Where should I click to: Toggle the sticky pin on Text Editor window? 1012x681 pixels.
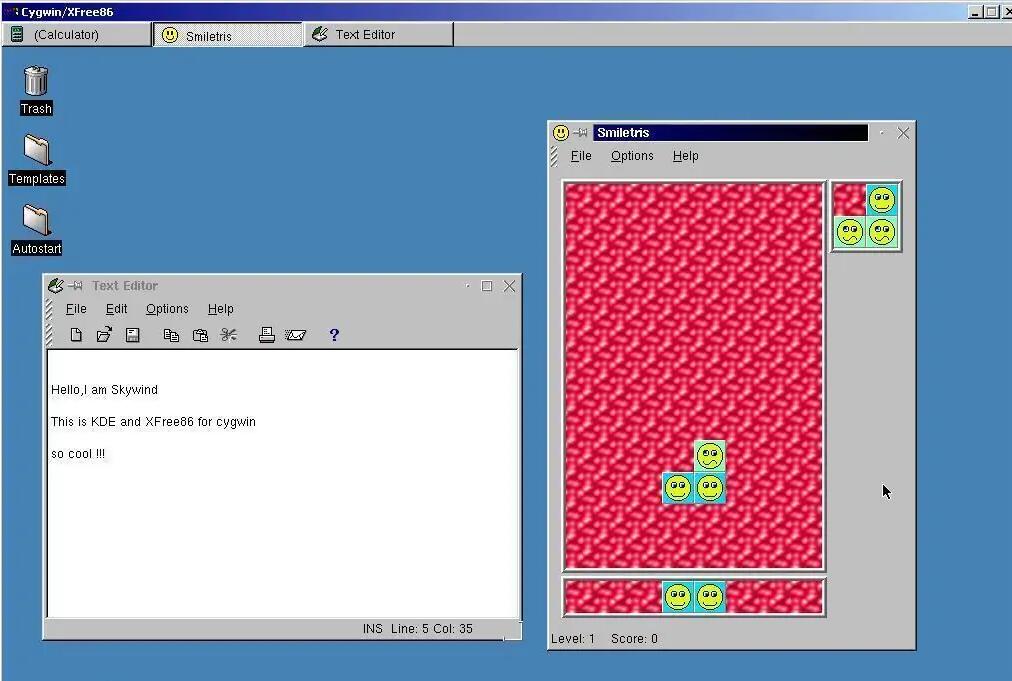(x=76, y=286)
